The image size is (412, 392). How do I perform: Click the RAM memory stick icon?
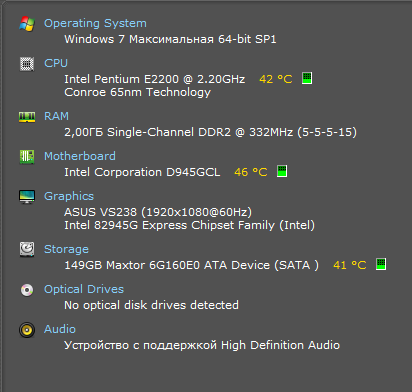(27, 117)
